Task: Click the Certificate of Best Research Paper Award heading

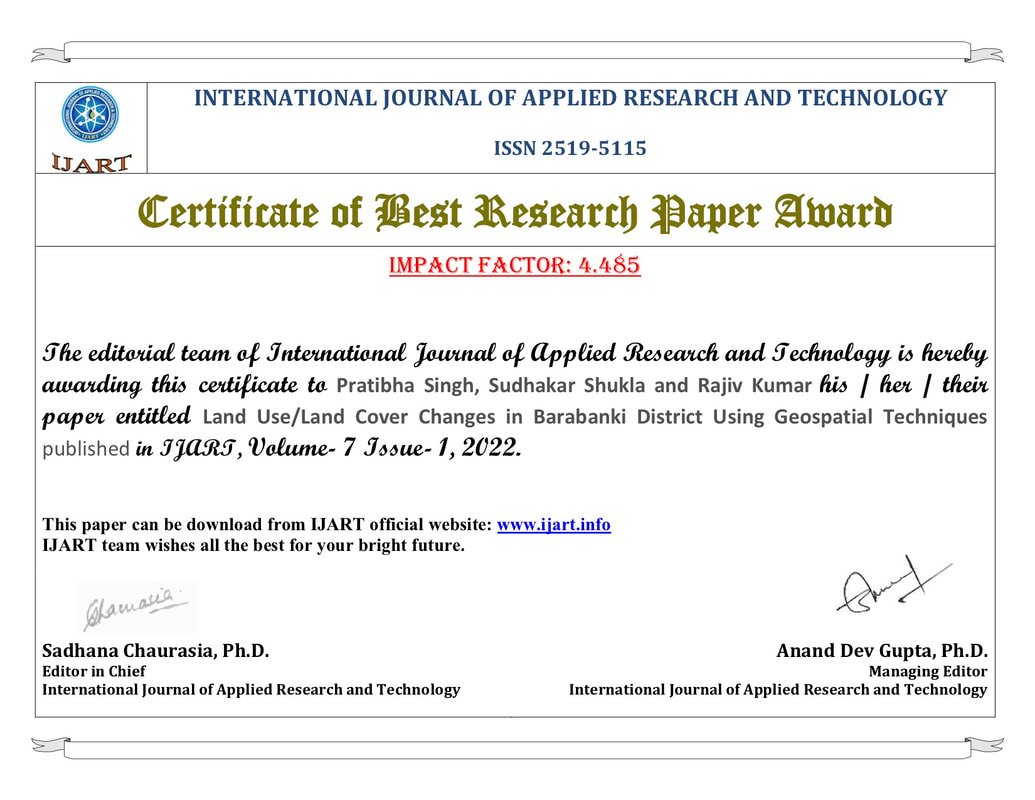Action: 515,213
